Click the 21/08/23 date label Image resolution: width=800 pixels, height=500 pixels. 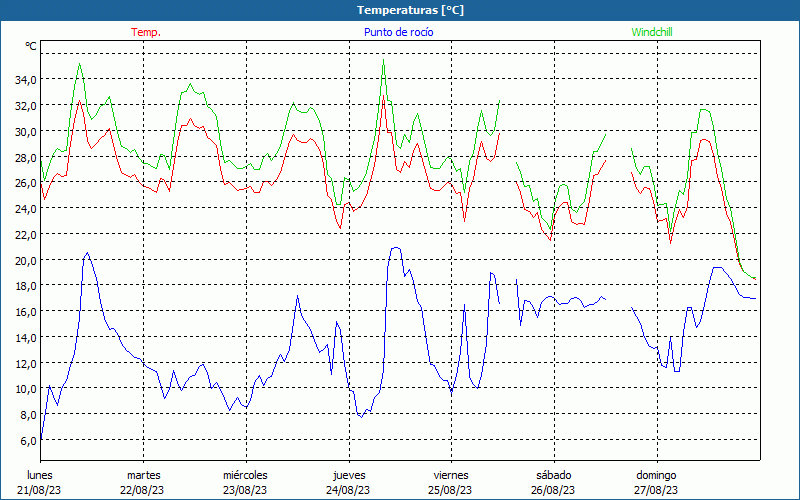(39, 490)
